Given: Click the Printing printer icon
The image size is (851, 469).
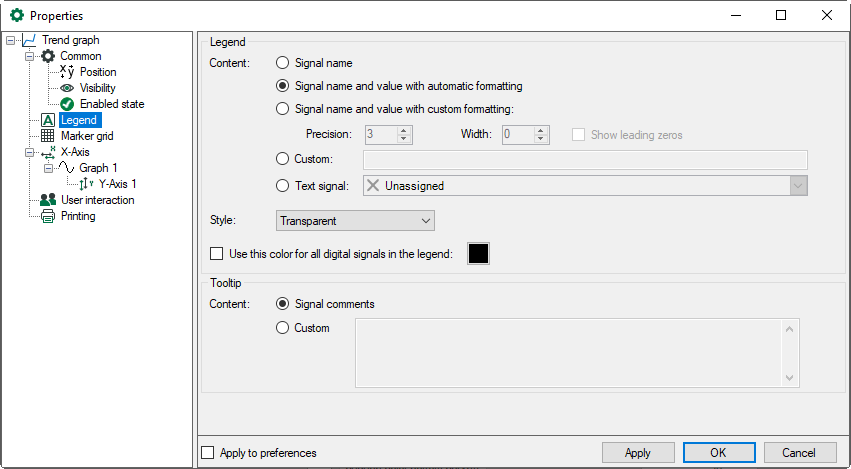Looking at the screenshot, I should 48,216.
